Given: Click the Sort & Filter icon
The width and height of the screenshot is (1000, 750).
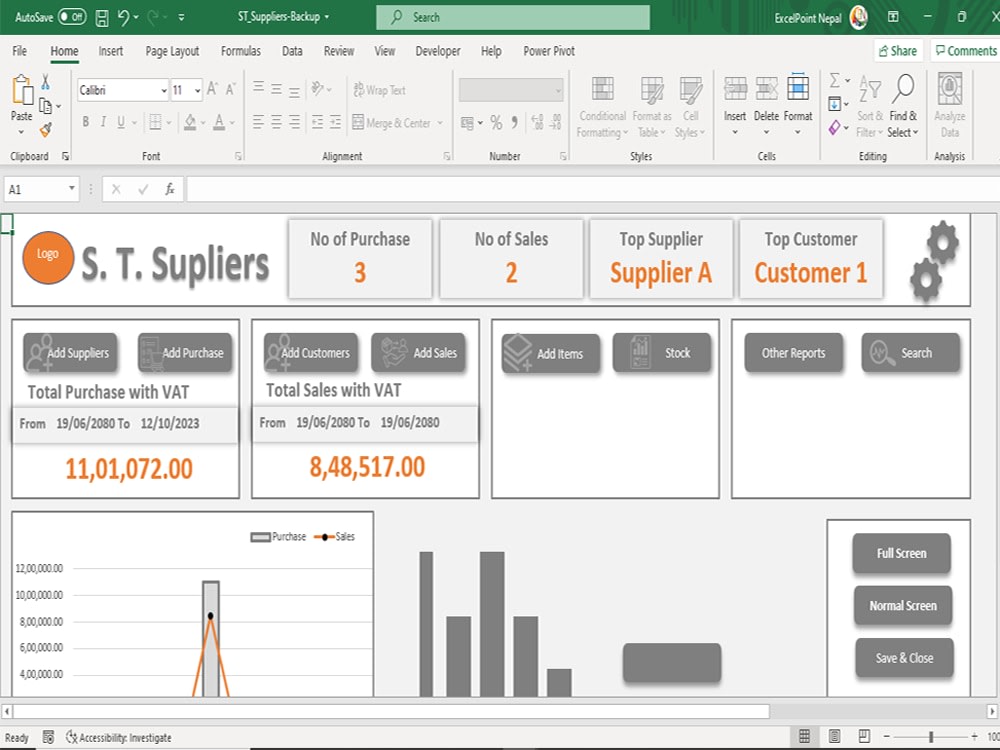Looking at the screenshot, I should coord(870,89).
